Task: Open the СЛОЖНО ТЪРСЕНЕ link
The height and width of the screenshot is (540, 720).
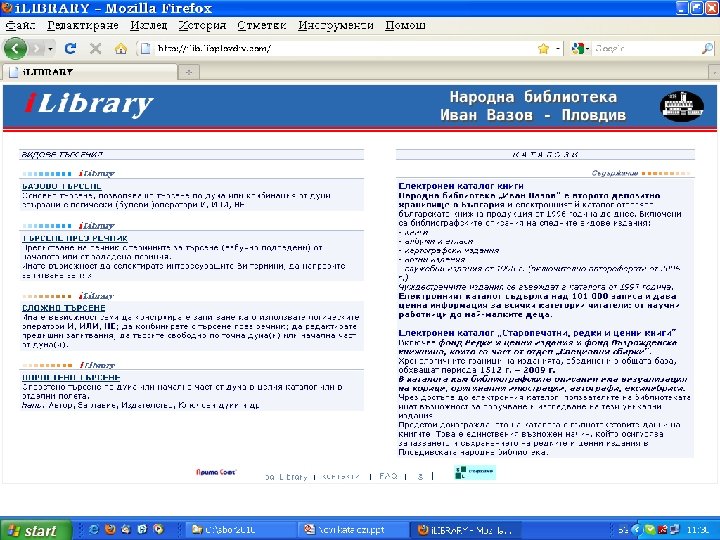Action: (x=64, y=308)
